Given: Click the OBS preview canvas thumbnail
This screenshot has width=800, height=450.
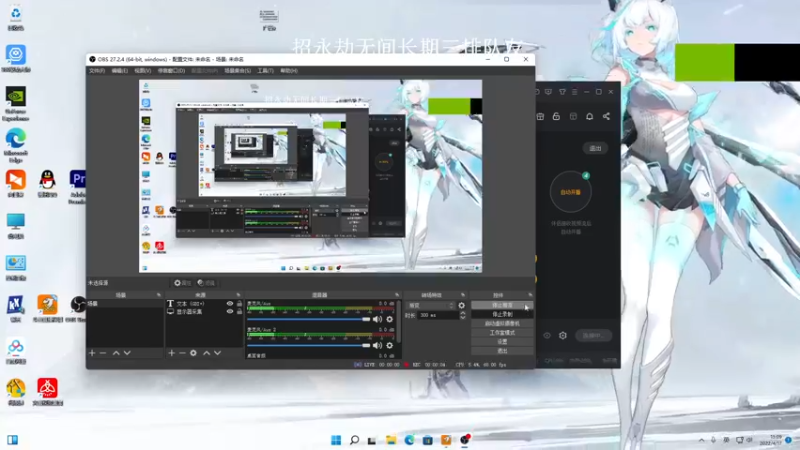Looking at the screenshot, I should pyautogui.click(x=310, y=176).
